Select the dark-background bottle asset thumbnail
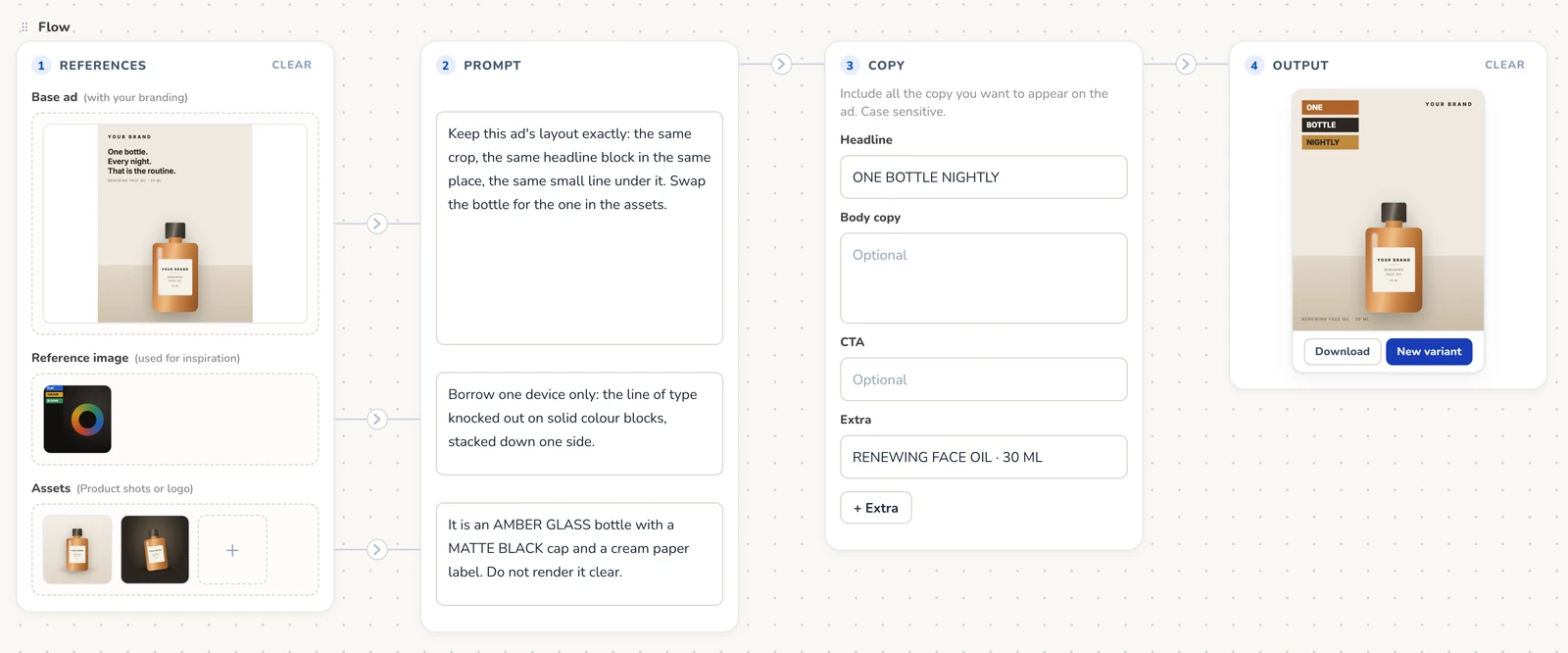 (x=155, y=550)
